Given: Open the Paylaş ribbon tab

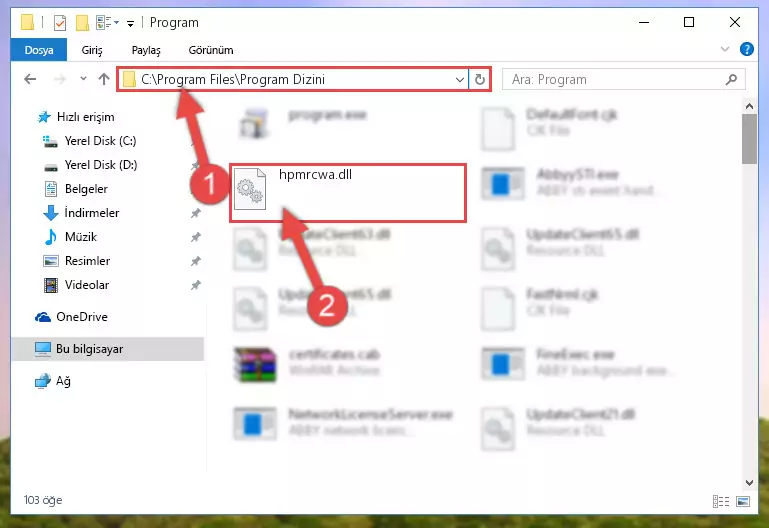Looking at the screenshot, I should pos(146,50).
